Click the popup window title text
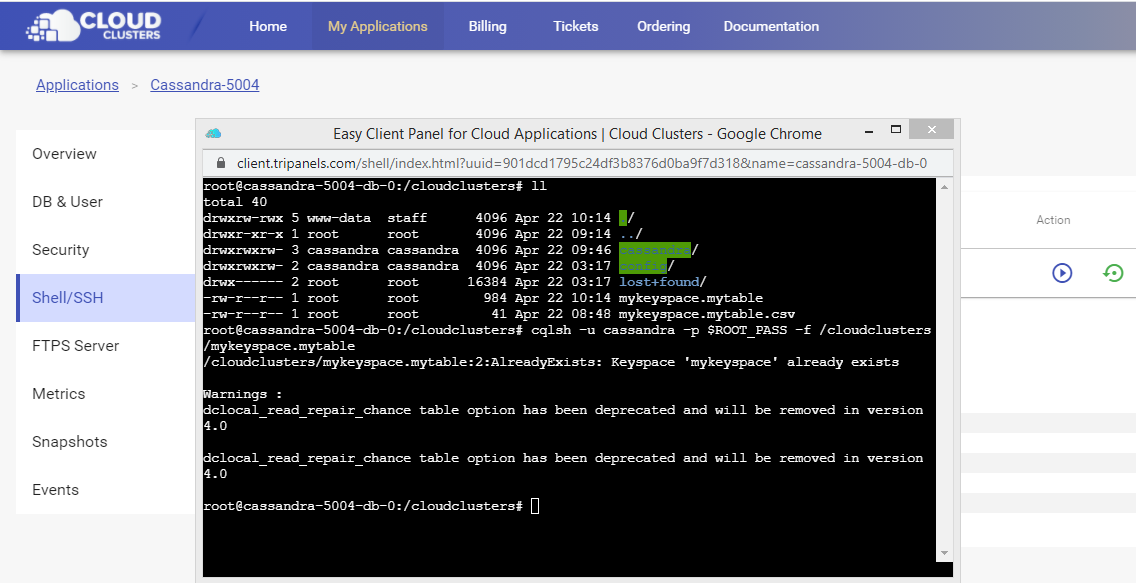The width and height of the screenshot is (1136, 583). point(577,133)
